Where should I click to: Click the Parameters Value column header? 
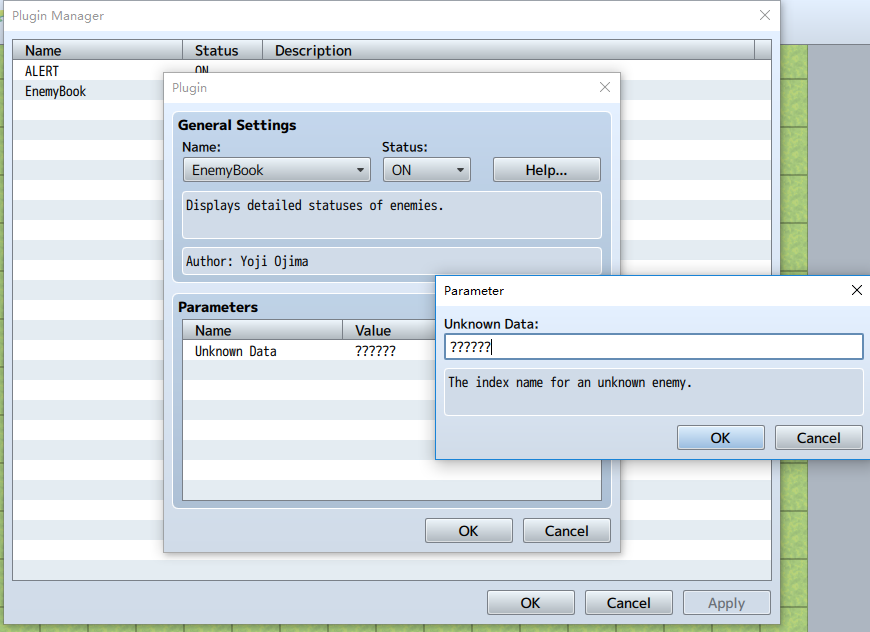pos(389,331)
